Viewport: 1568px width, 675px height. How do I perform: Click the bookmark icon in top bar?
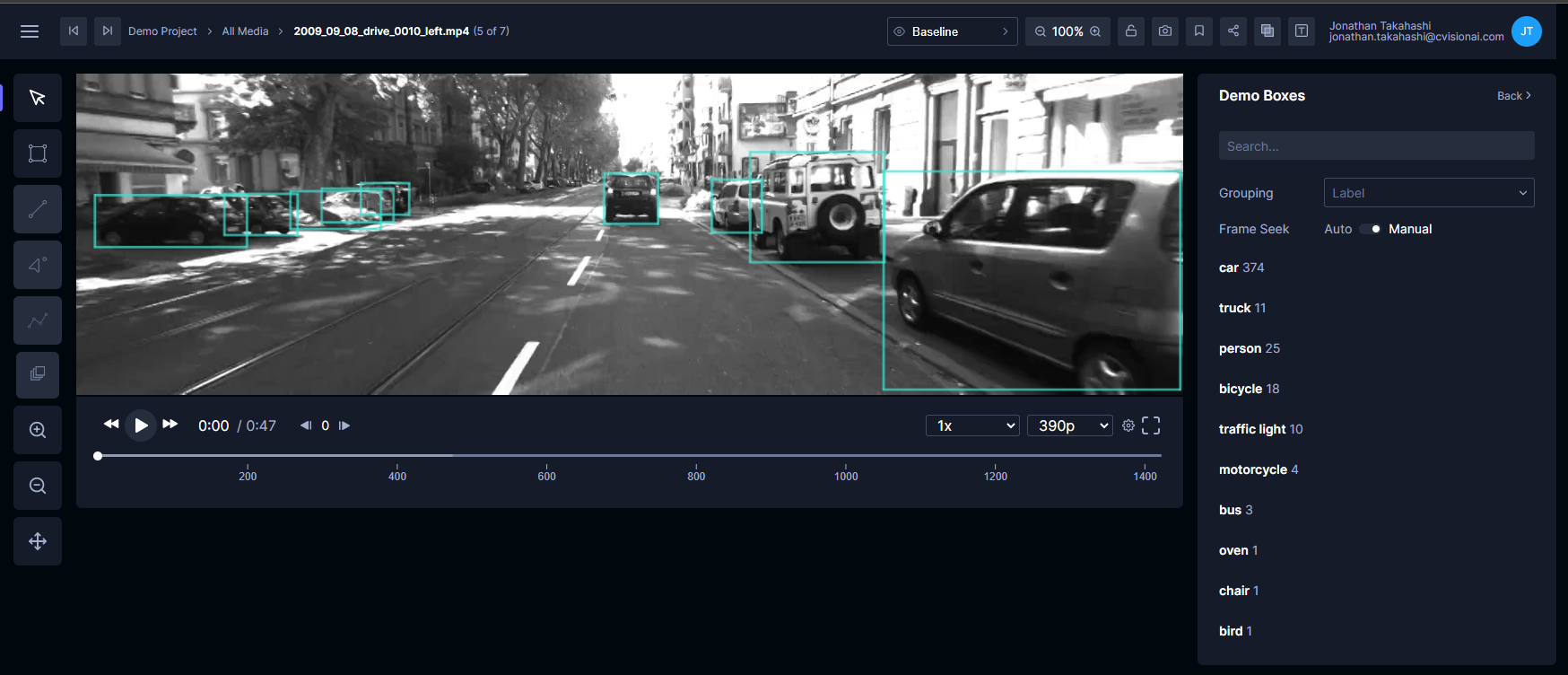click(x=1199, y=31)
